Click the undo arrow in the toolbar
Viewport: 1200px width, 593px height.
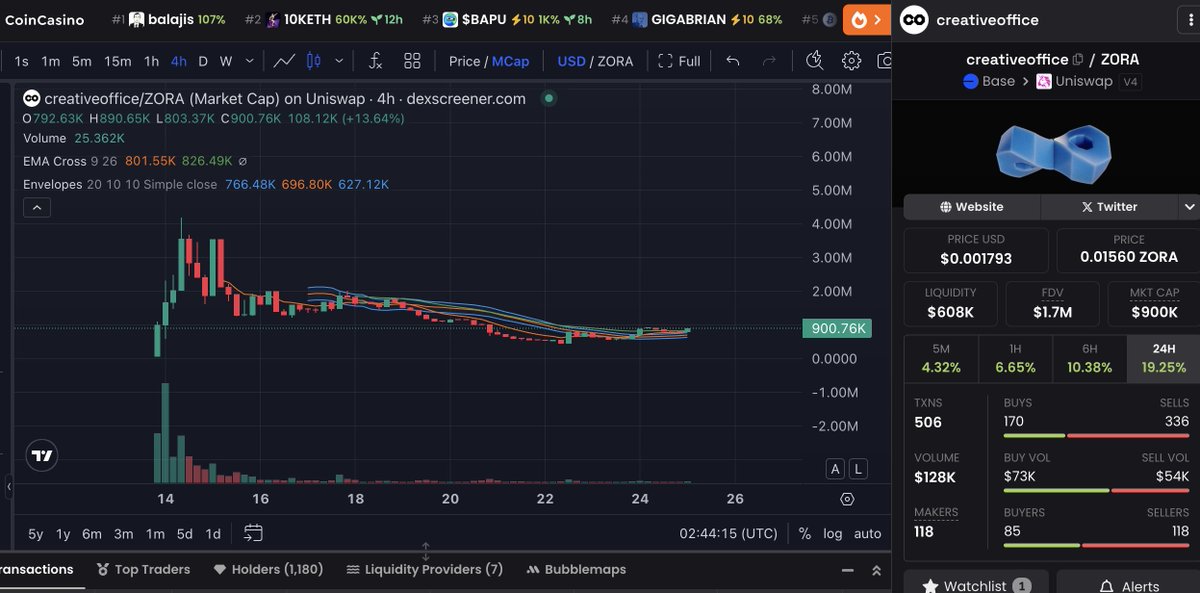coord(731,60)
